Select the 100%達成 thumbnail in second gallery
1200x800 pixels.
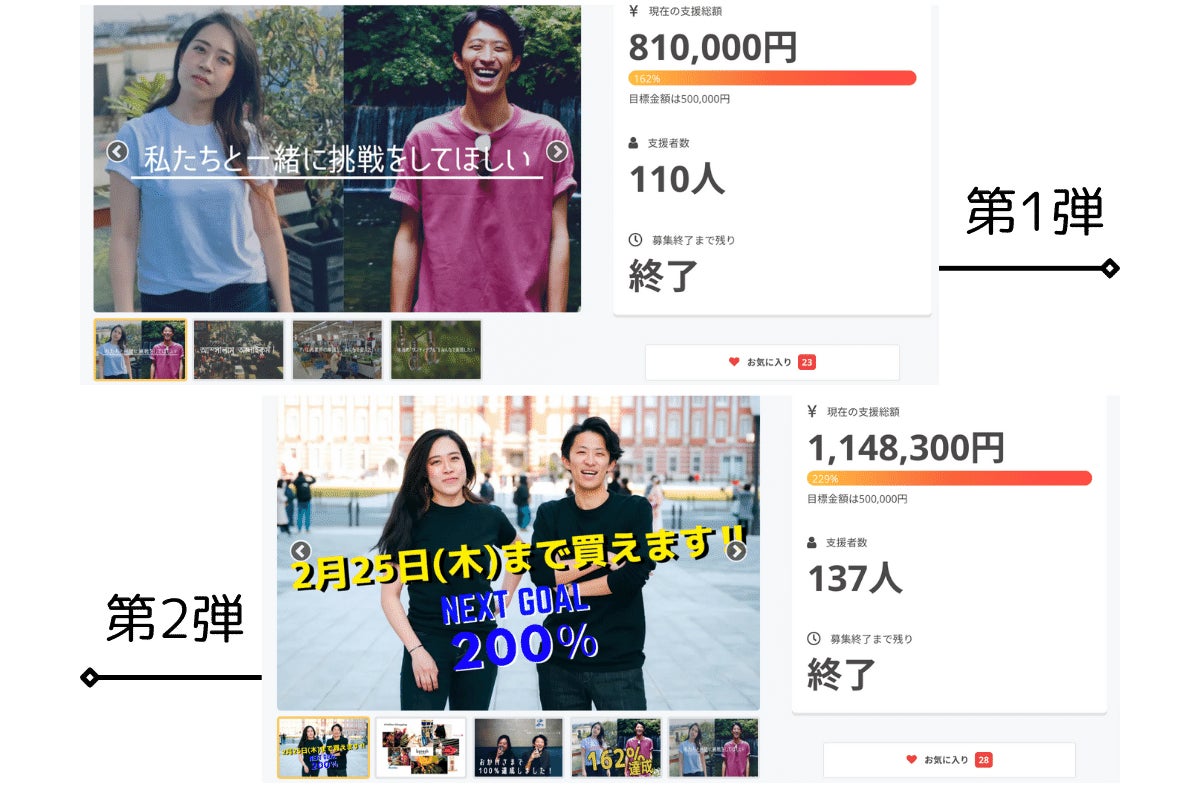click(519, 748)
